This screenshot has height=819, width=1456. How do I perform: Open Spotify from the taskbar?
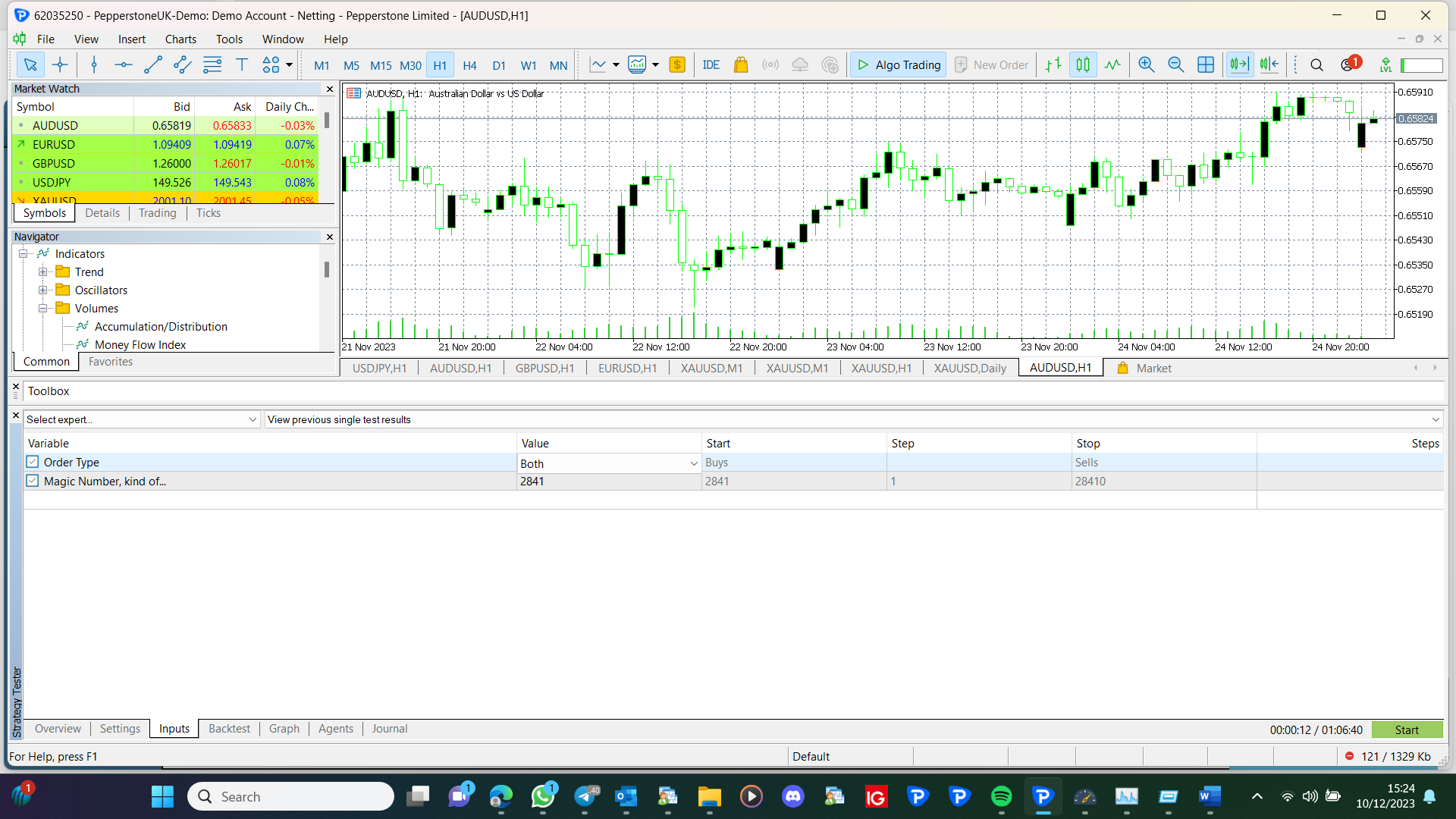[x=1002, y=796]
